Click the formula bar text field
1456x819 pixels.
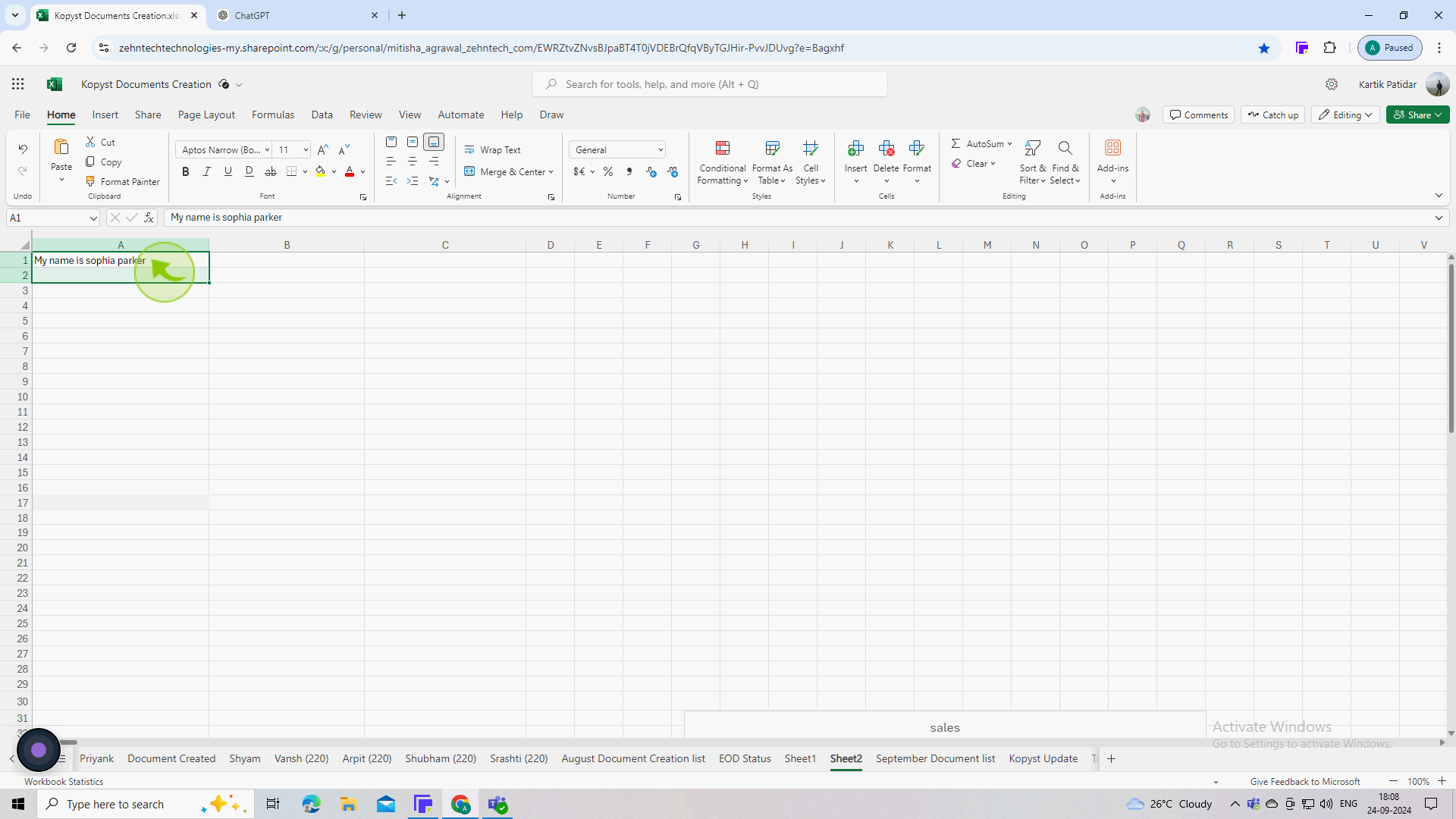[796, 218]
